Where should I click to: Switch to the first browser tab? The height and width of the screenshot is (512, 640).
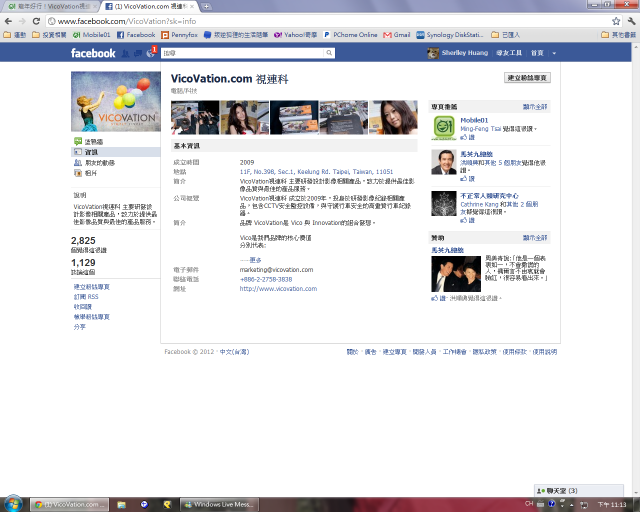pos(51,7)
